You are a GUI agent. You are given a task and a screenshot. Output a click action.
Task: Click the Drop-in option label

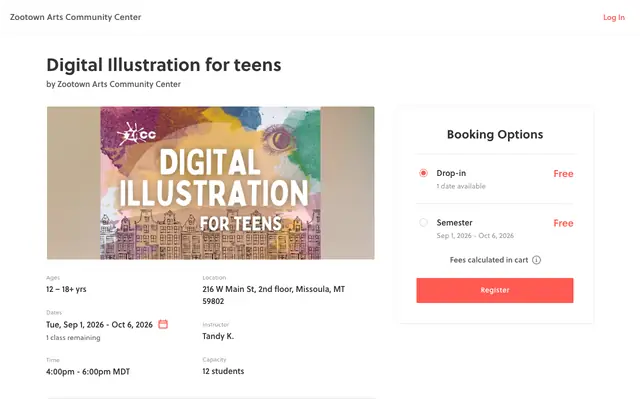[451, 173]
